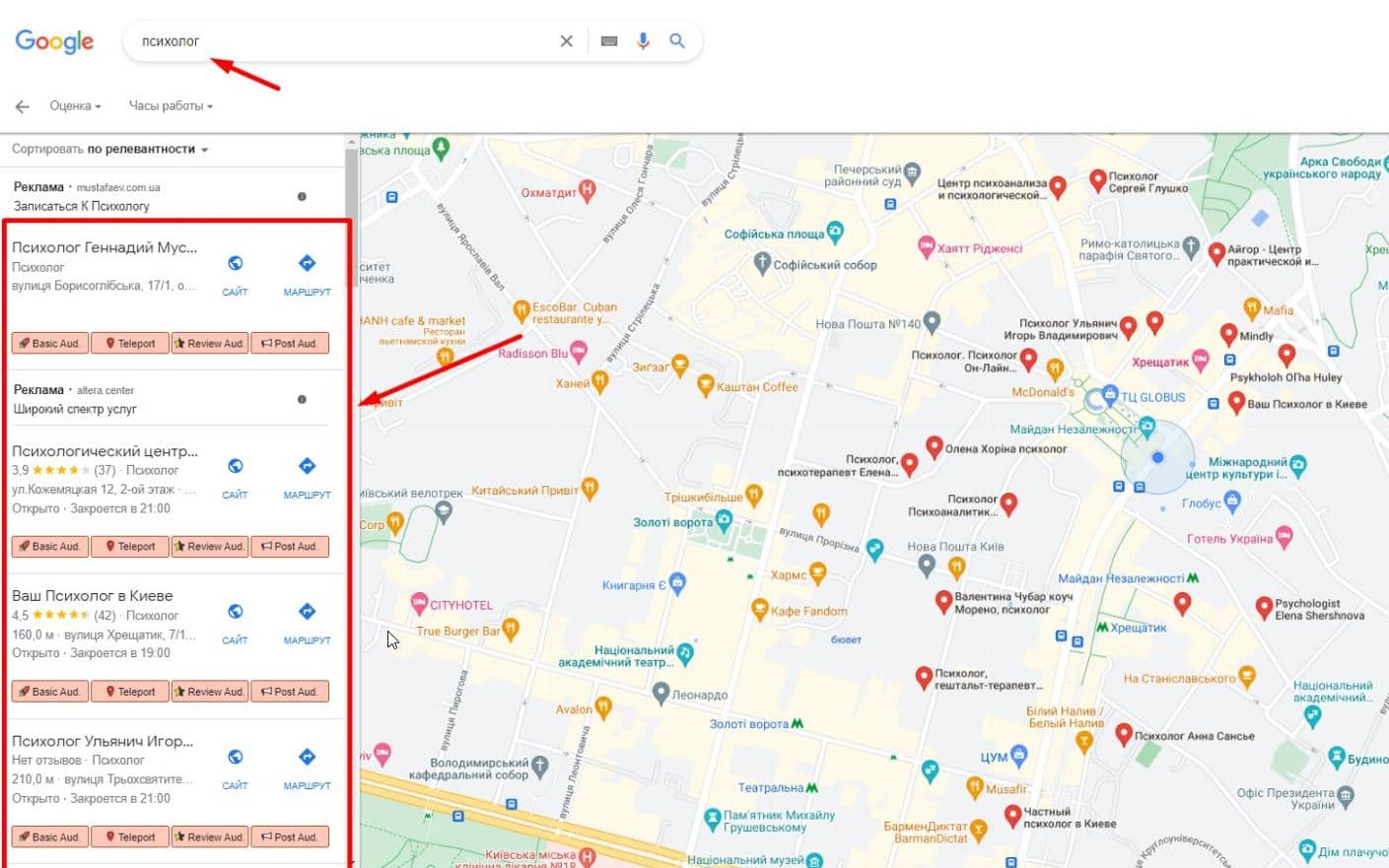The image size is (1389, 868).
Task: Select Олена Хоріна психолог map pin
Action: coord(934,448)
